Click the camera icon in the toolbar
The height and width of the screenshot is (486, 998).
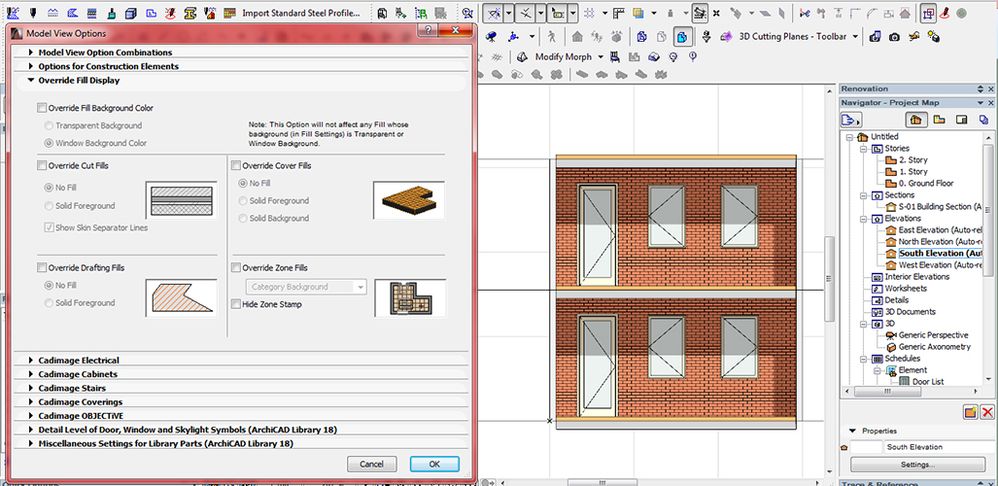click(894, 36)
